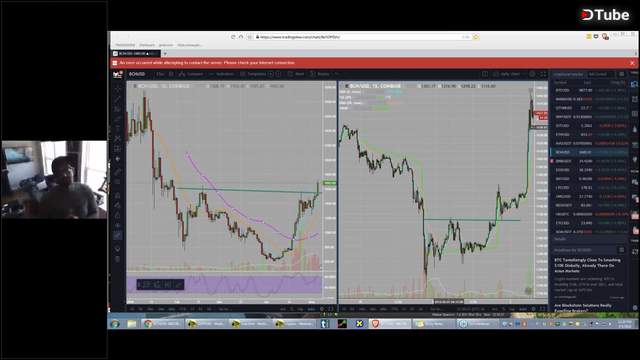Click the undo arrow in top toolbar
Image resolution: width=640 pixels, height=360 pixels.
[x=337, y=74]
